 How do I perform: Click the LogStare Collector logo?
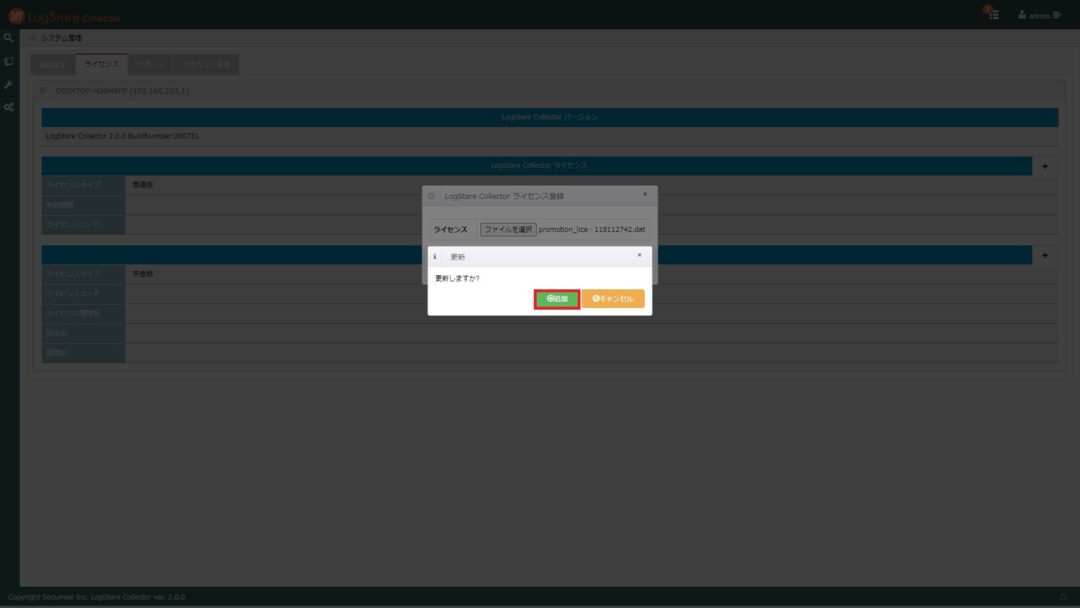[x=65, y=16]
